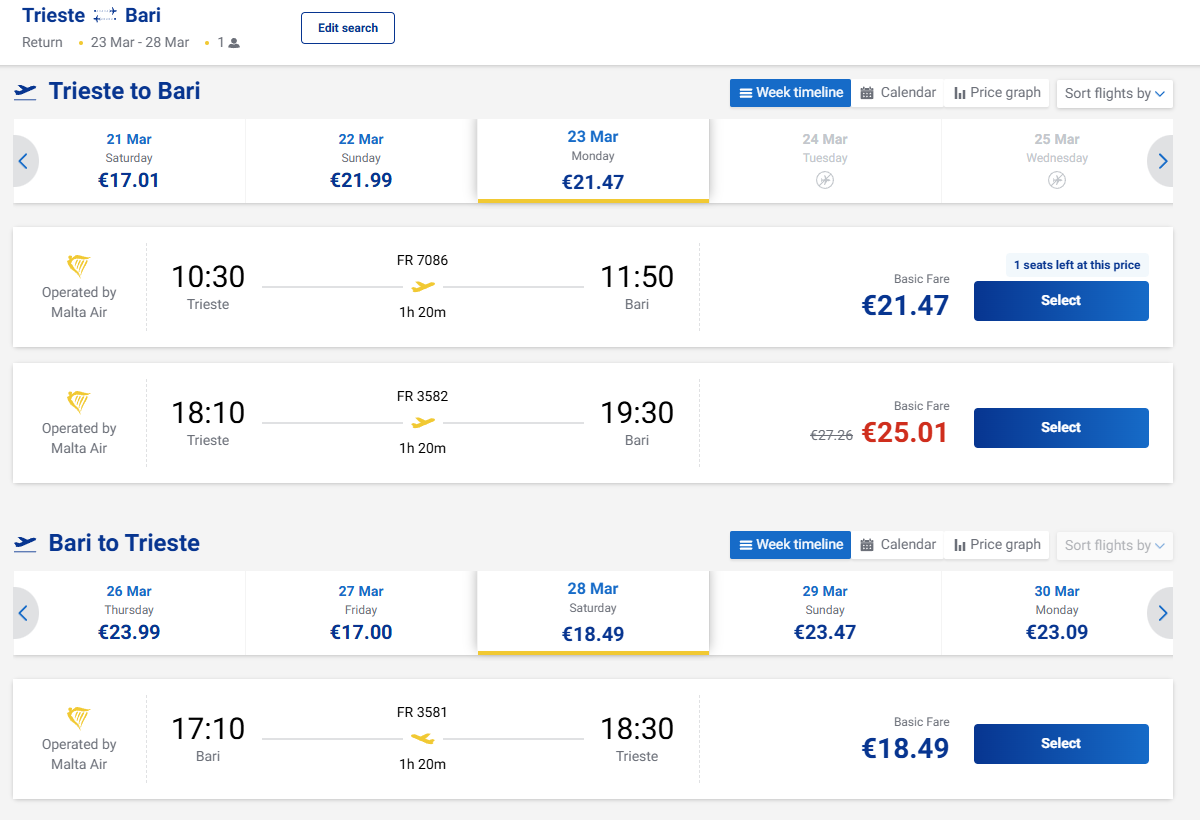Image resolution: width=1200 pixels, height=820 pixels.
Task: Click outbound previous dates left arrow
Action: [24, 161]
